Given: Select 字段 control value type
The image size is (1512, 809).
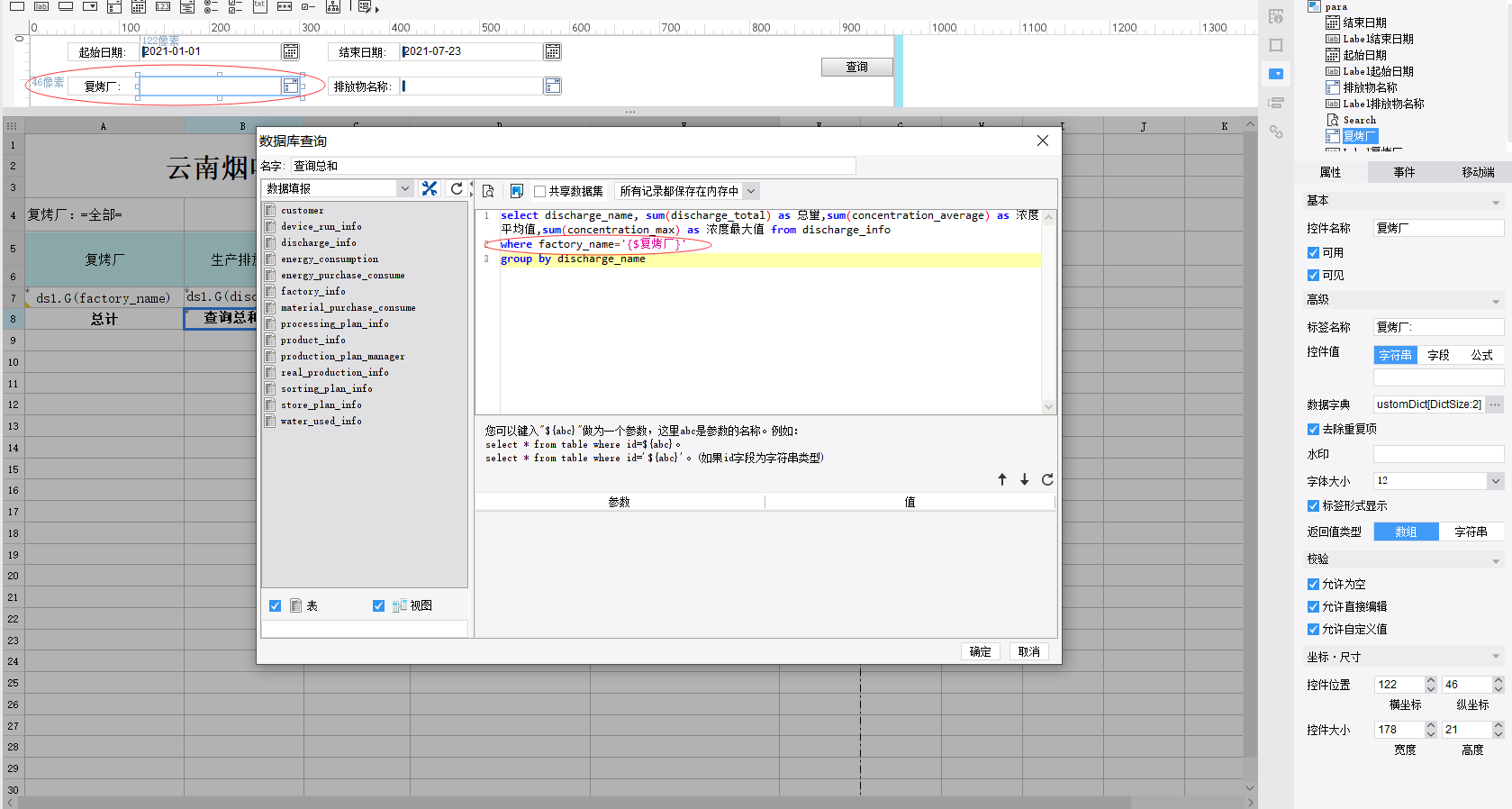Looking at the screenshot, I should (1439, 355).
